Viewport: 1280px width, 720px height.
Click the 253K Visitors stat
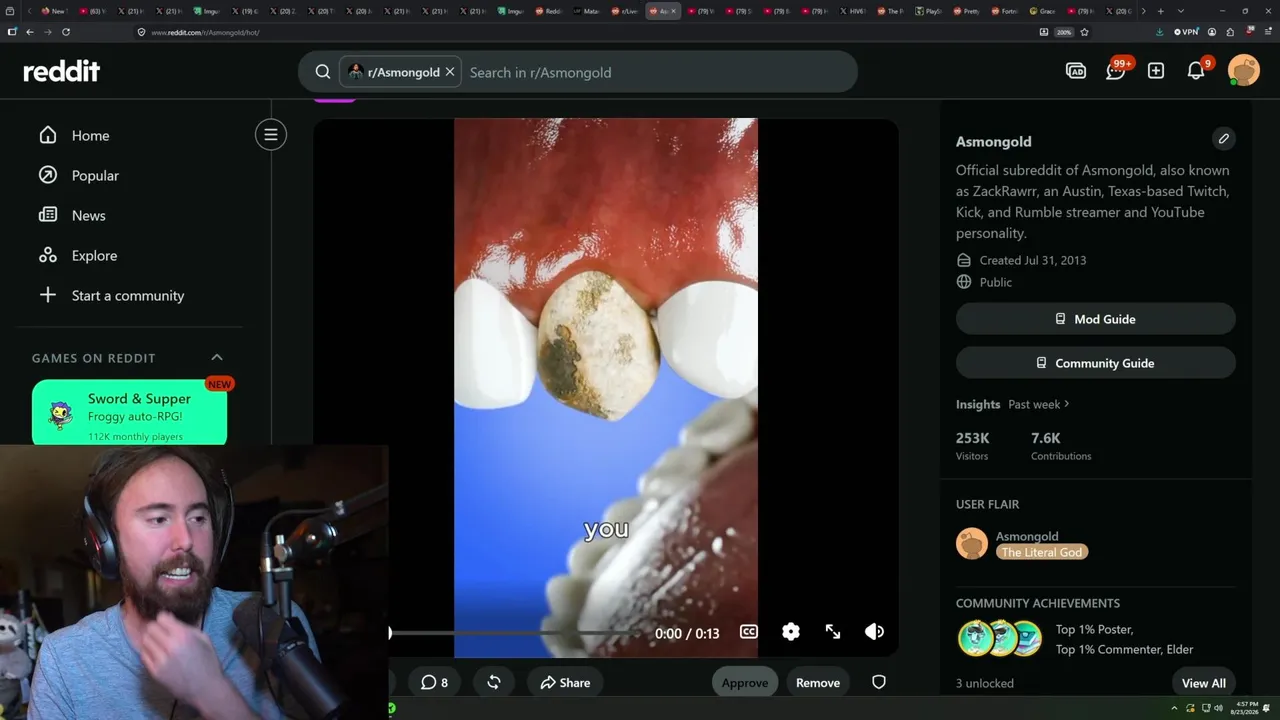click(x=973, y=445)
